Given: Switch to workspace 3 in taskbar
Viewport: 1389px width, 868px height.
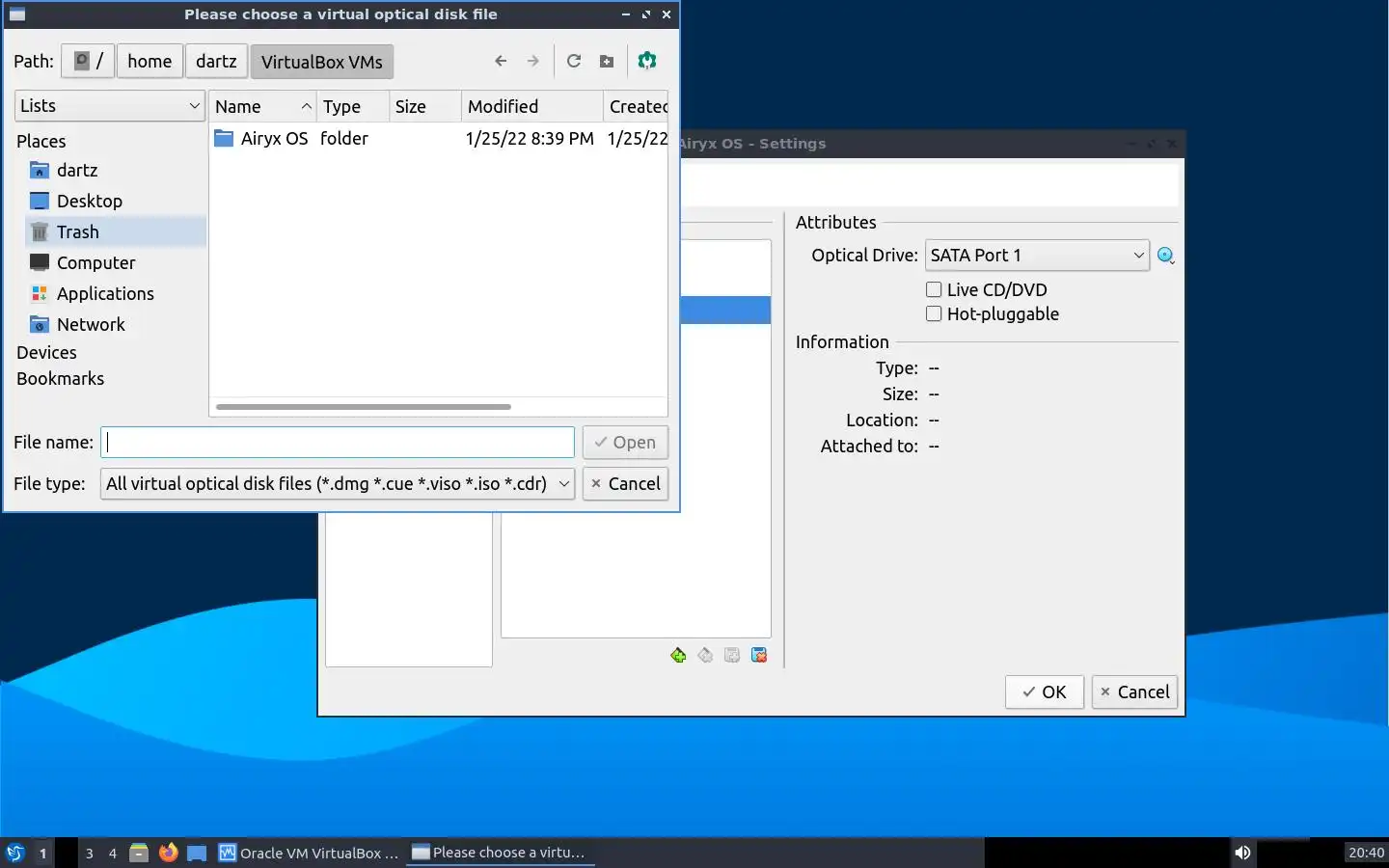Looking at the screenshot, I should coord(90,853).
